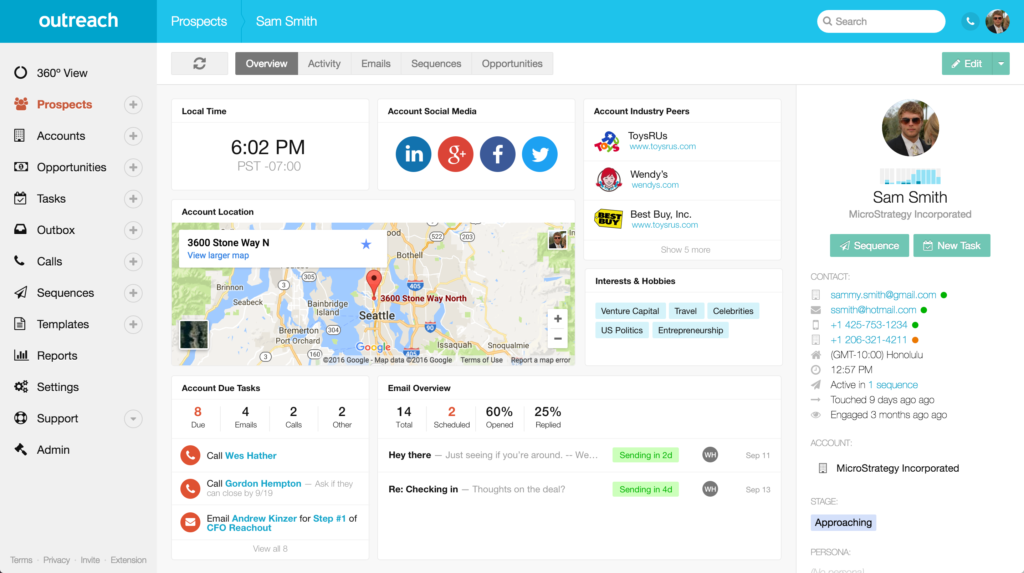
Task: Add a new Account with plus icon
Action: pos(133,136)
